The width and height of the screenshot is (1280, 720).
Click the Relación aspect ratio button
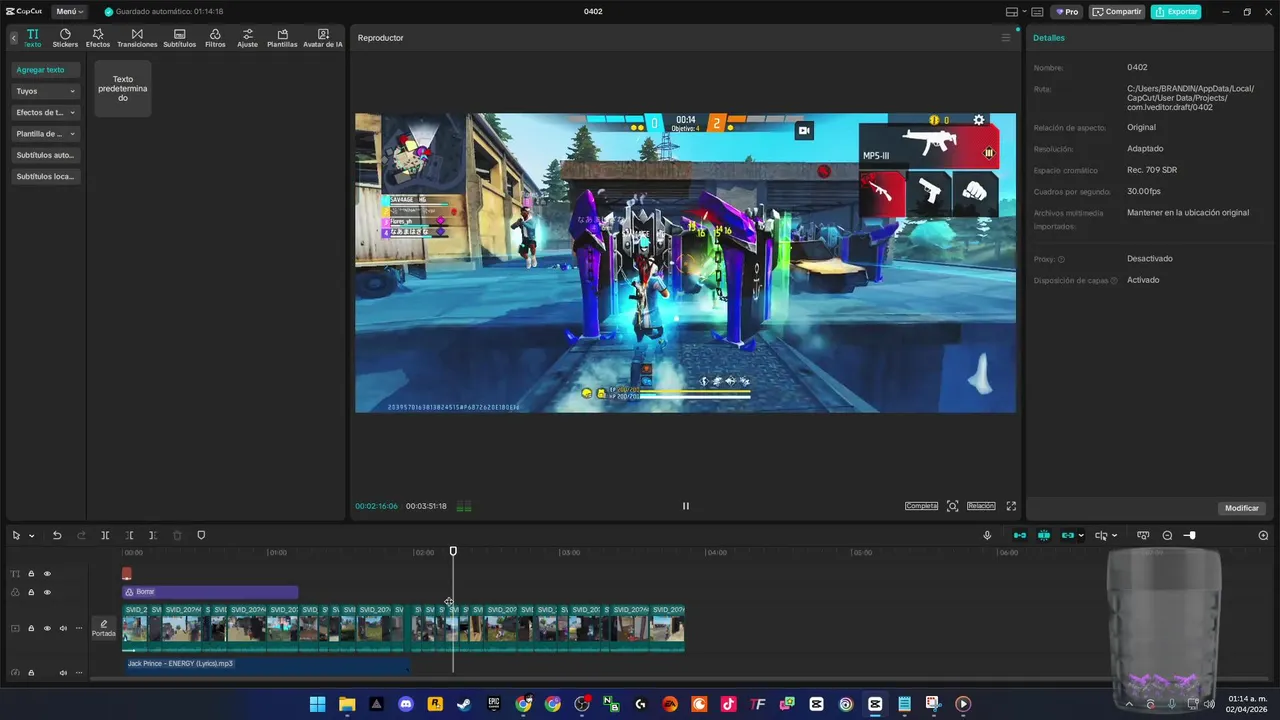tap(981, 506)
